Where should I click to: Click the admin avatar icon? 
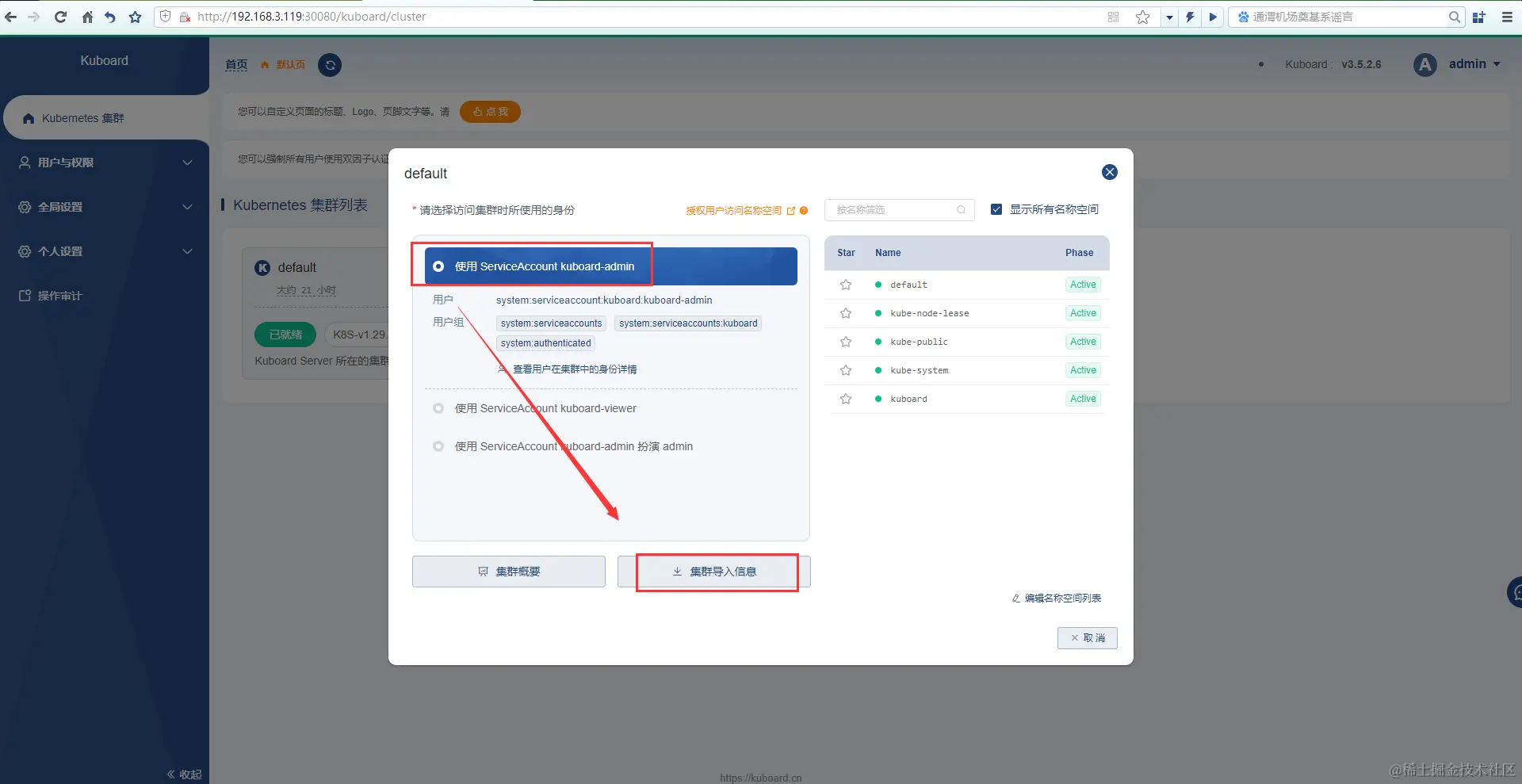pos(1424,65)
